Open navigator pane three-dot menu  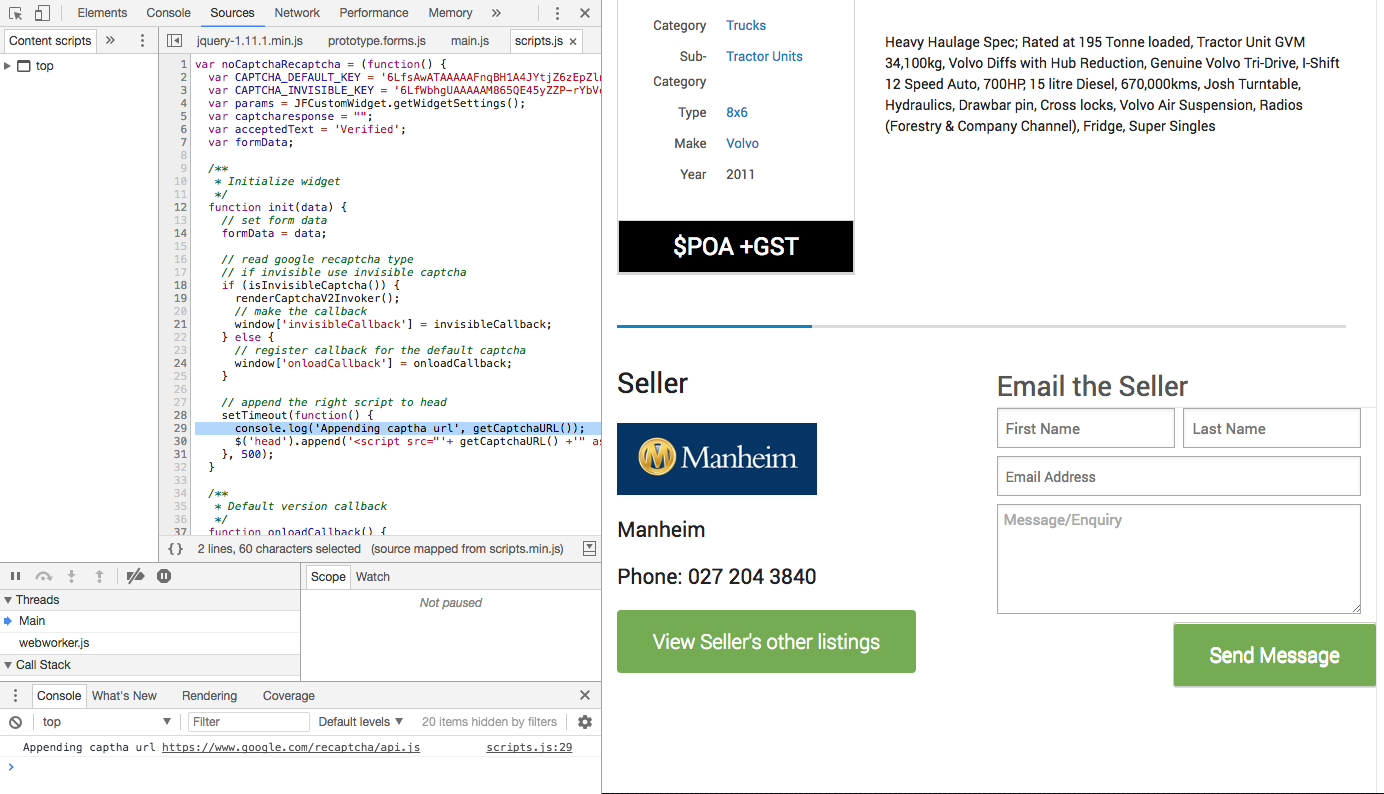pos(143,40)
